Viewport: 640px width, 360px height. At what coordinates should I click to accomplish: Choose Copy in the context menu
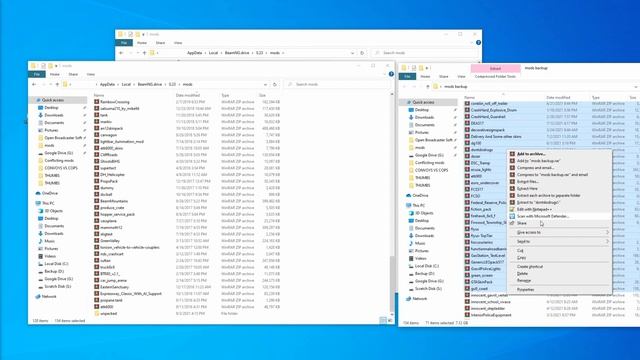pos(521,258)
